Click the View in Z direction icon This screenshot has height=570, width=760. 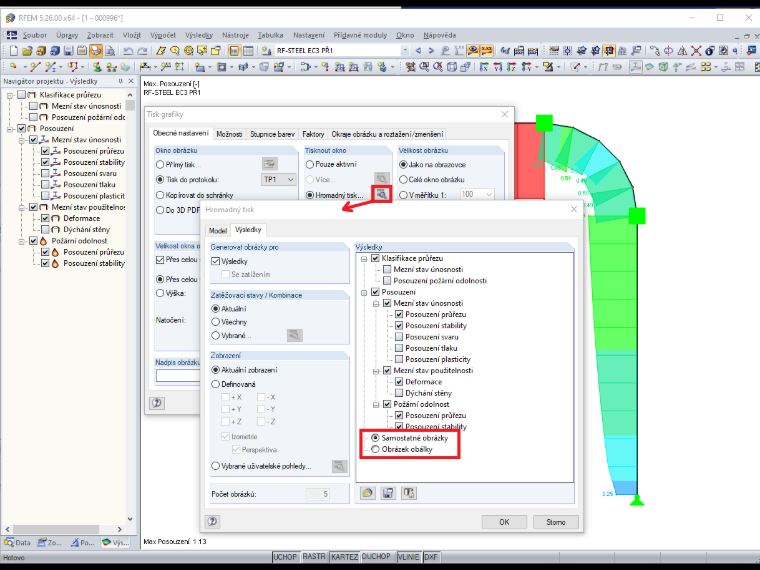[x=511, y=67]
